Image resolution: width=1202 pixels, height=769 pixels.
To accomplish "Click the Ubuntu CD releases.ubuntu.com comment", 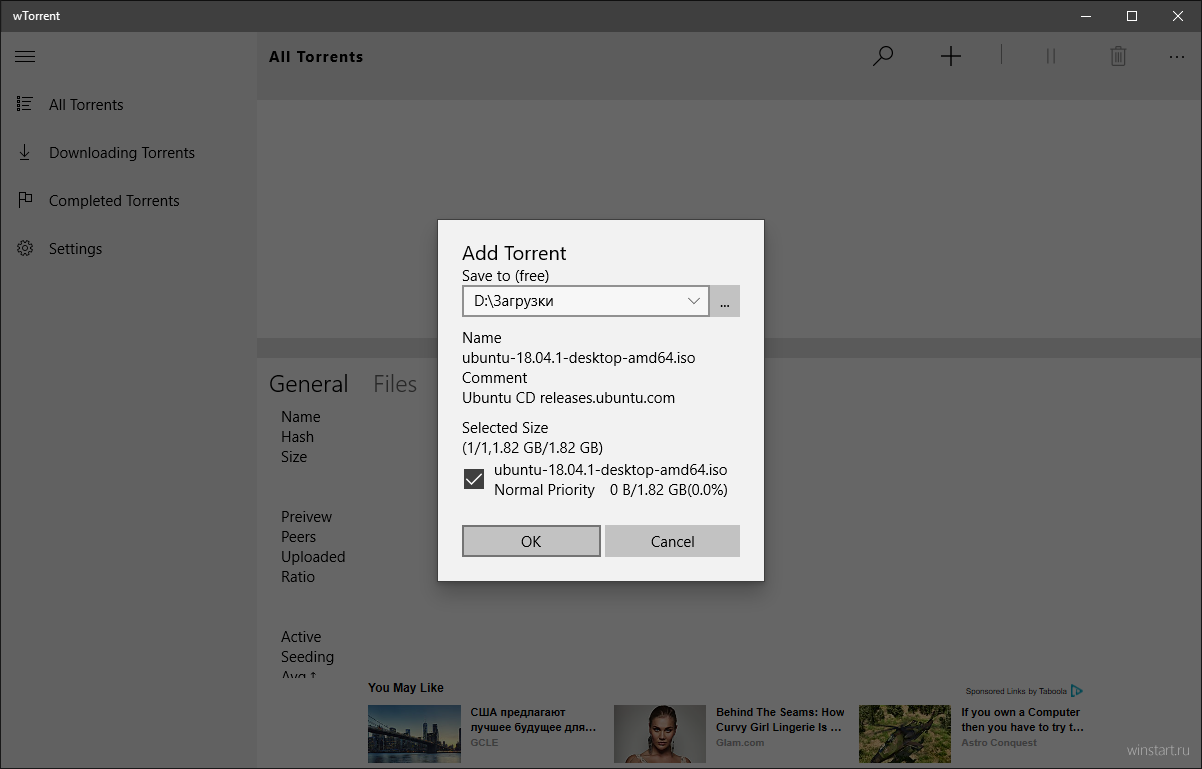I will tap(568, 398).
